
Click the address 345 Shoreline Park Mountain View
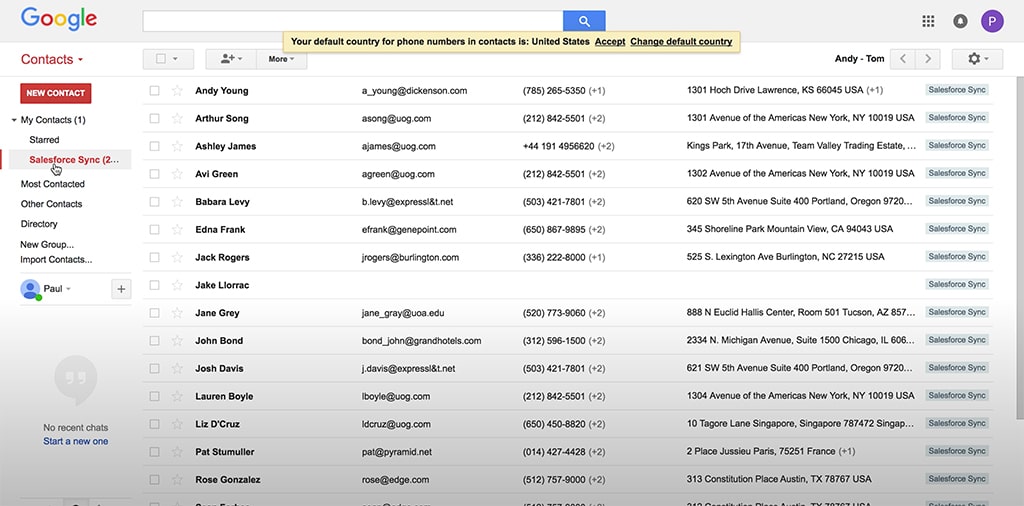pos(790,229)
